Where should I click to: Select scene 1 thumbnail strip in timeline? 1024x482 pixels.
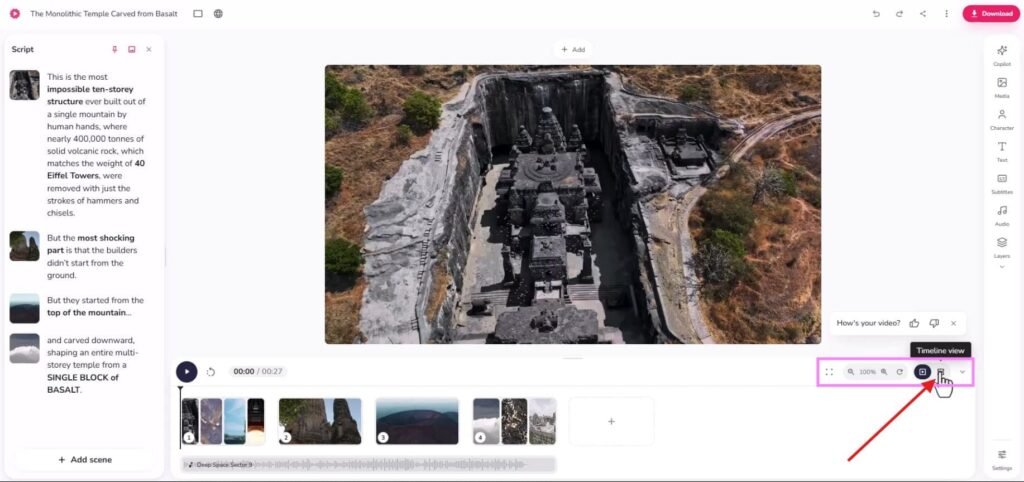point(223,421)
